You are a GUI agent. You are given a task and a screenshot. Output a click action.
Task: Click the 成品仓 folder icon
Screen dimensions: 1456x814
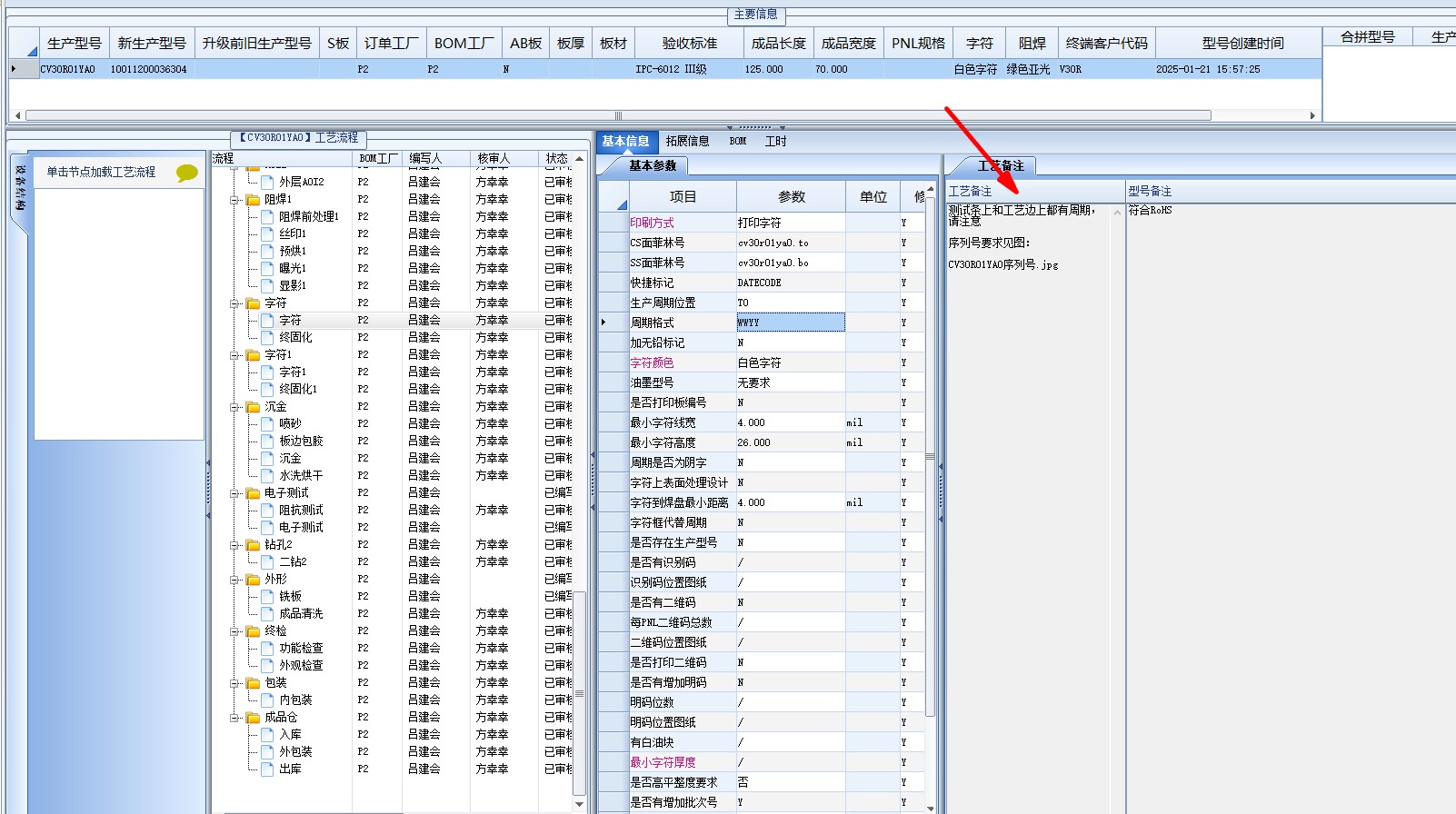coord(254,717)
